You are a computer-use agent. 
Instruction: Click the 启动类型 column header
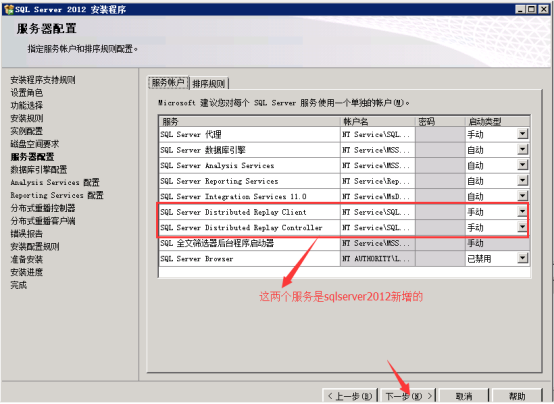[x=497, y=122]
